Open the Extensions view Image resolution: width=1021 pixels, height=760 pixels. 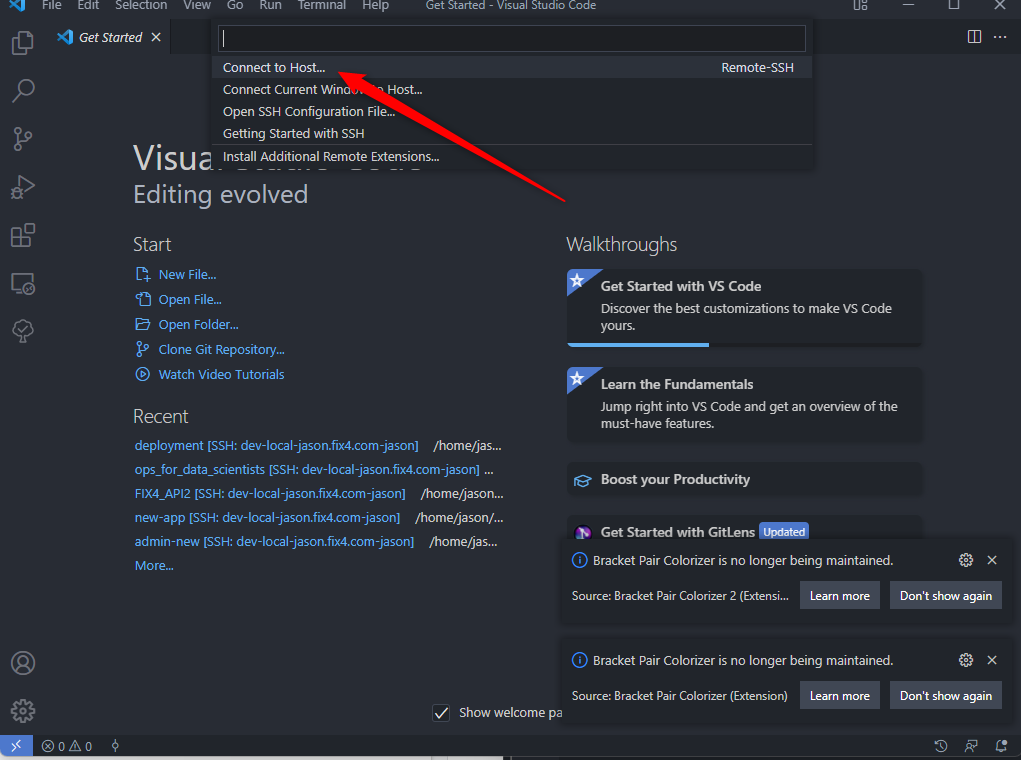pyautogui.click(x=23, y=235)
